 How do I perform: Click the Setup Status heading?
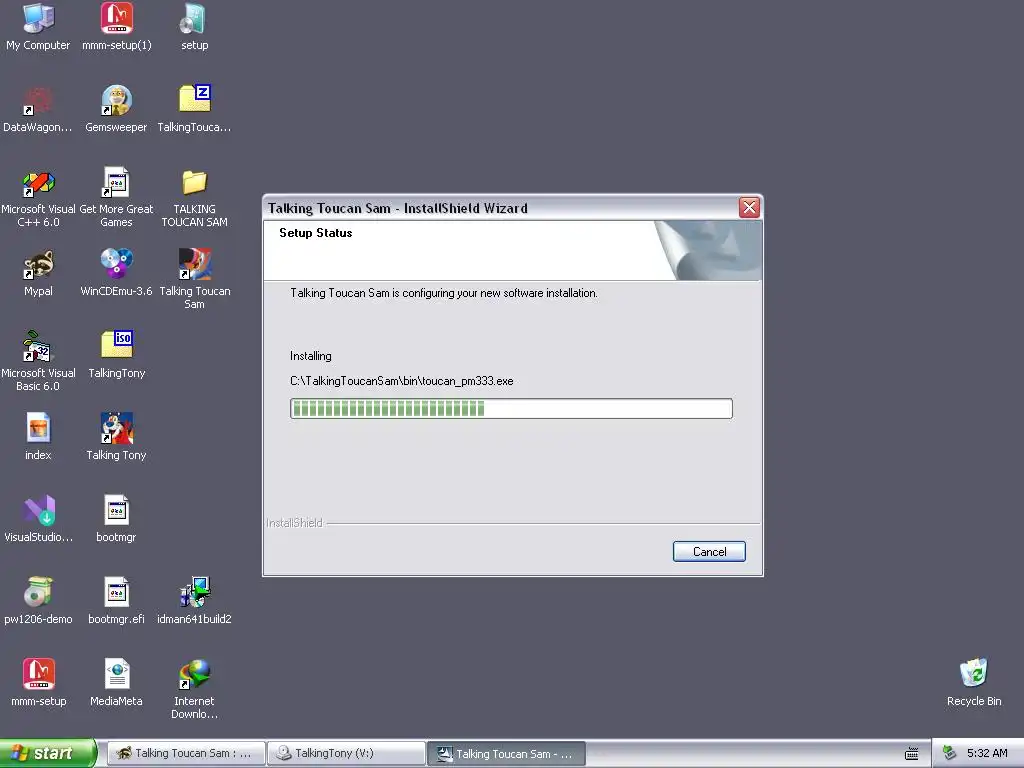pyautogui.click(x=315, y=232)
